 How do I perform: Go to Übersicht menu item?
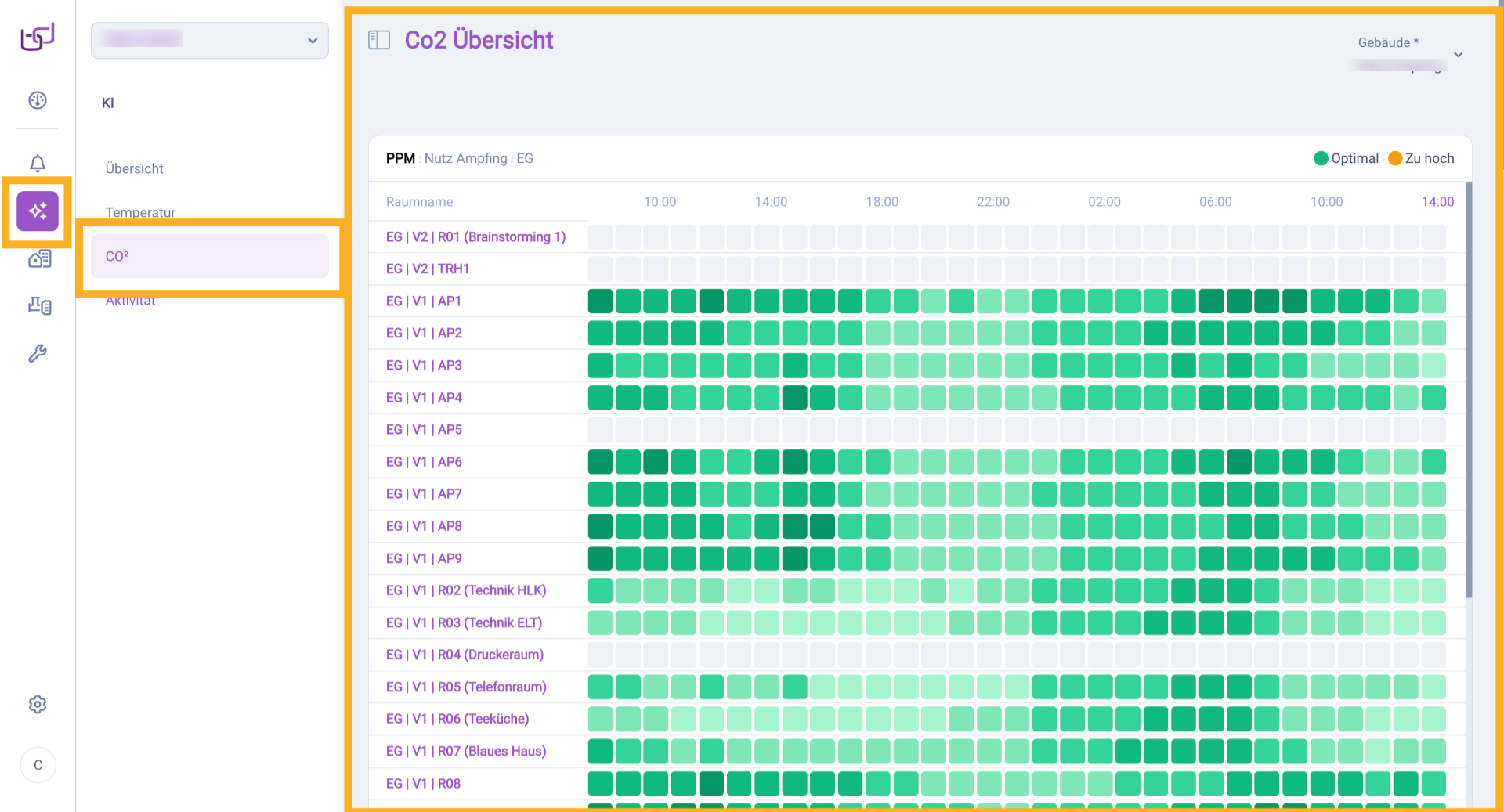pyautogui.click(x=135, y=168)
